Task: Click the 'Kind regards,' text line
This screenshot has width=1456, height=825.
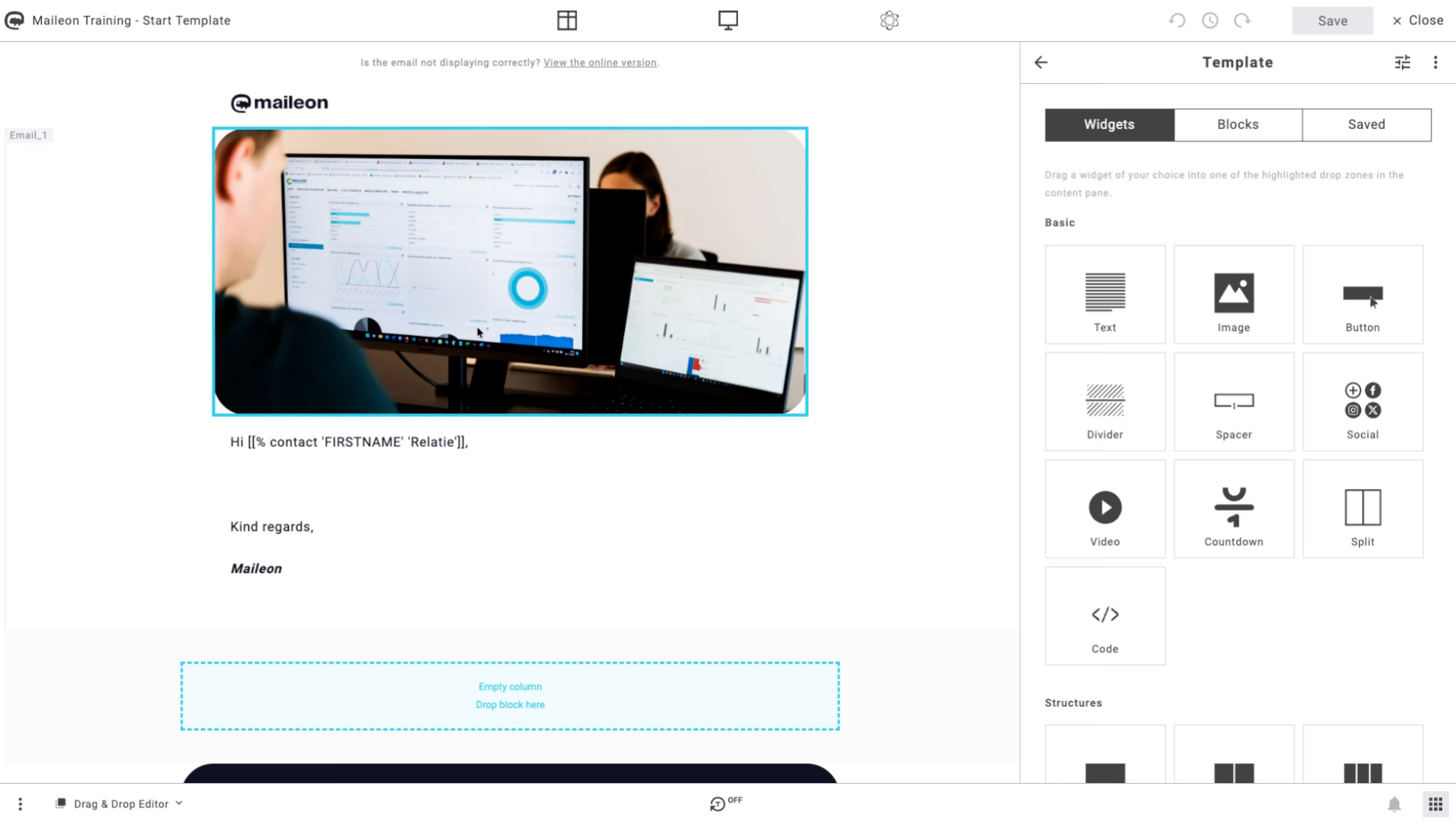Action: (272, 526)
